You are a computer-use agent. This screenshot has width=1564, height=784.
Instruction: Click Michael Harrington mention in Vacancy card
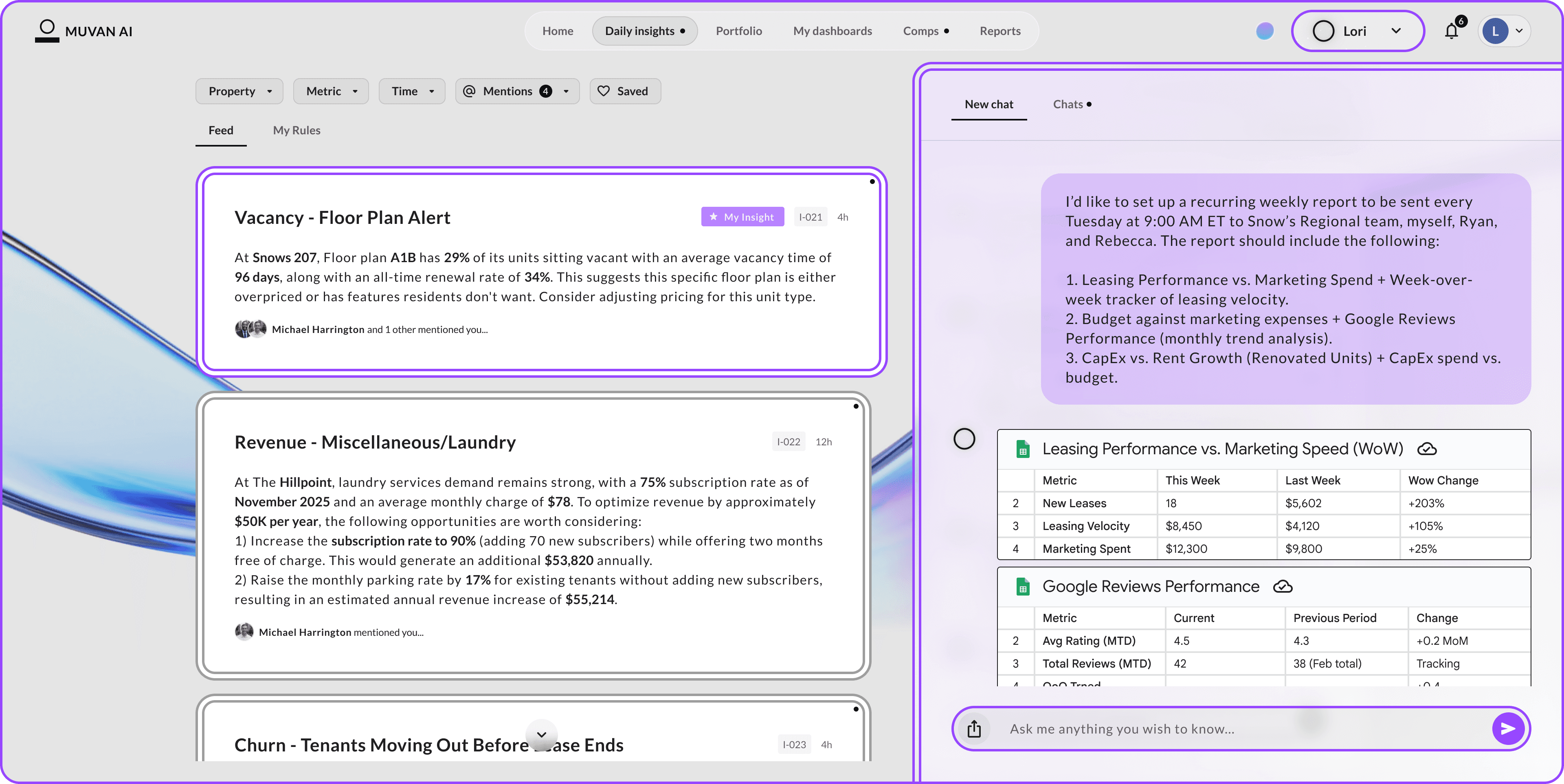(x=318, y=329)
